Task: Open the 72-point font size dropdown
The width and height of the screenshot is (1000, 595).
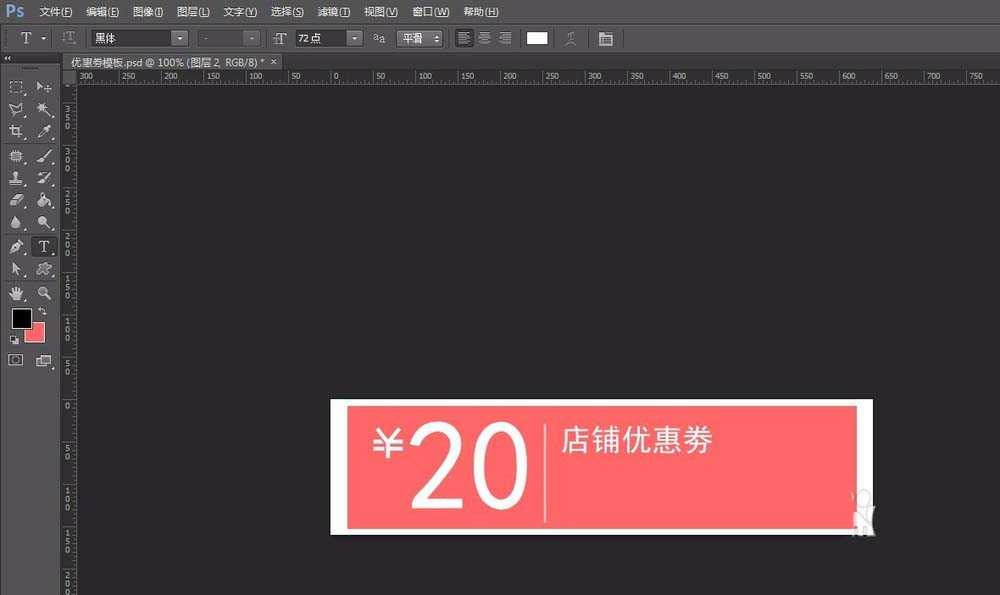Action: [356, 38]
